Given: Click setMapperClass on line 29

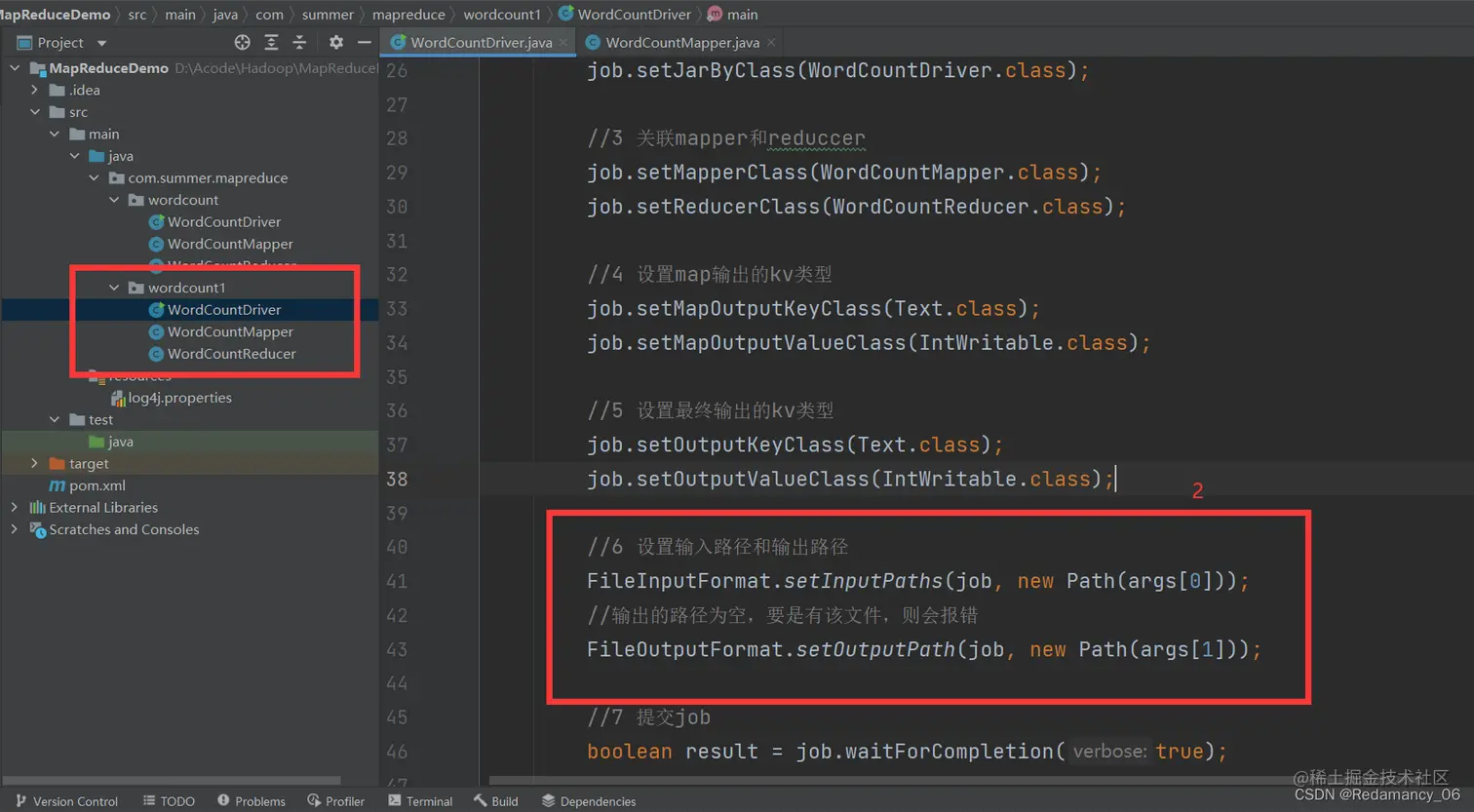Looking at the screenshot, I should click(722, 173).
